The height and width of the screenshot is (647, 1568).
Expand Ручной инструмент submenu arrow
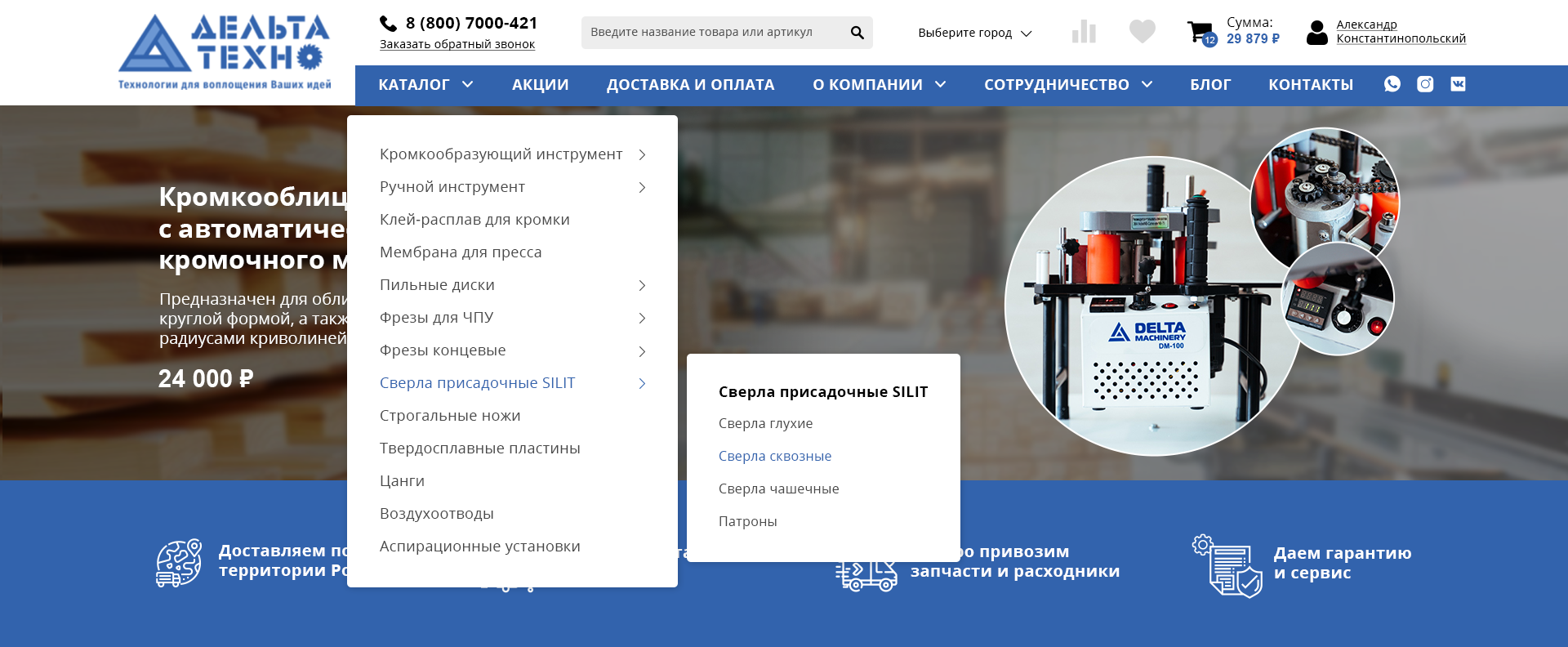(642, 187)
